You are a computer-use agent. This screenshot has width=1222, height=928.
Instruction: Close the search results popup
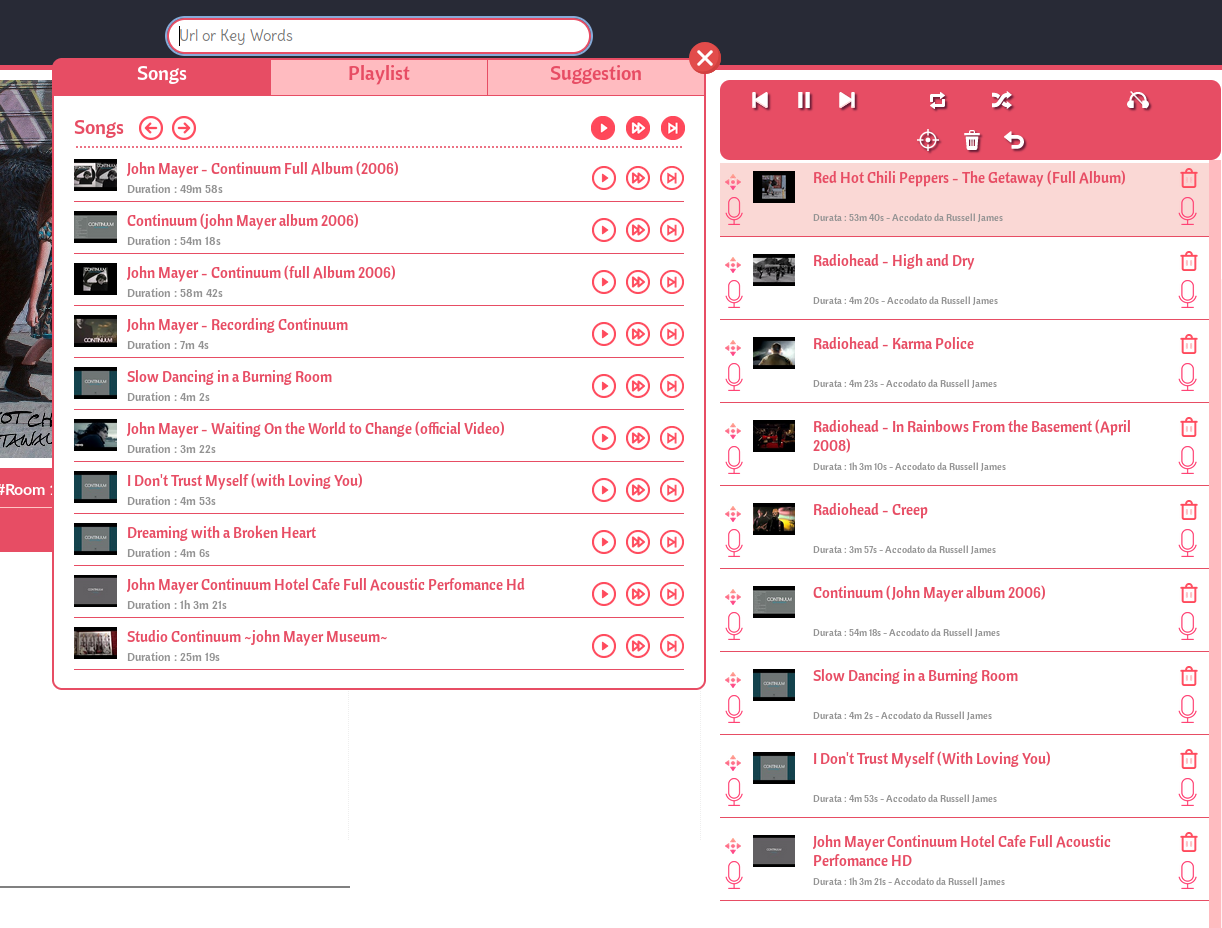pyautogui.click(x=705, y=58)
